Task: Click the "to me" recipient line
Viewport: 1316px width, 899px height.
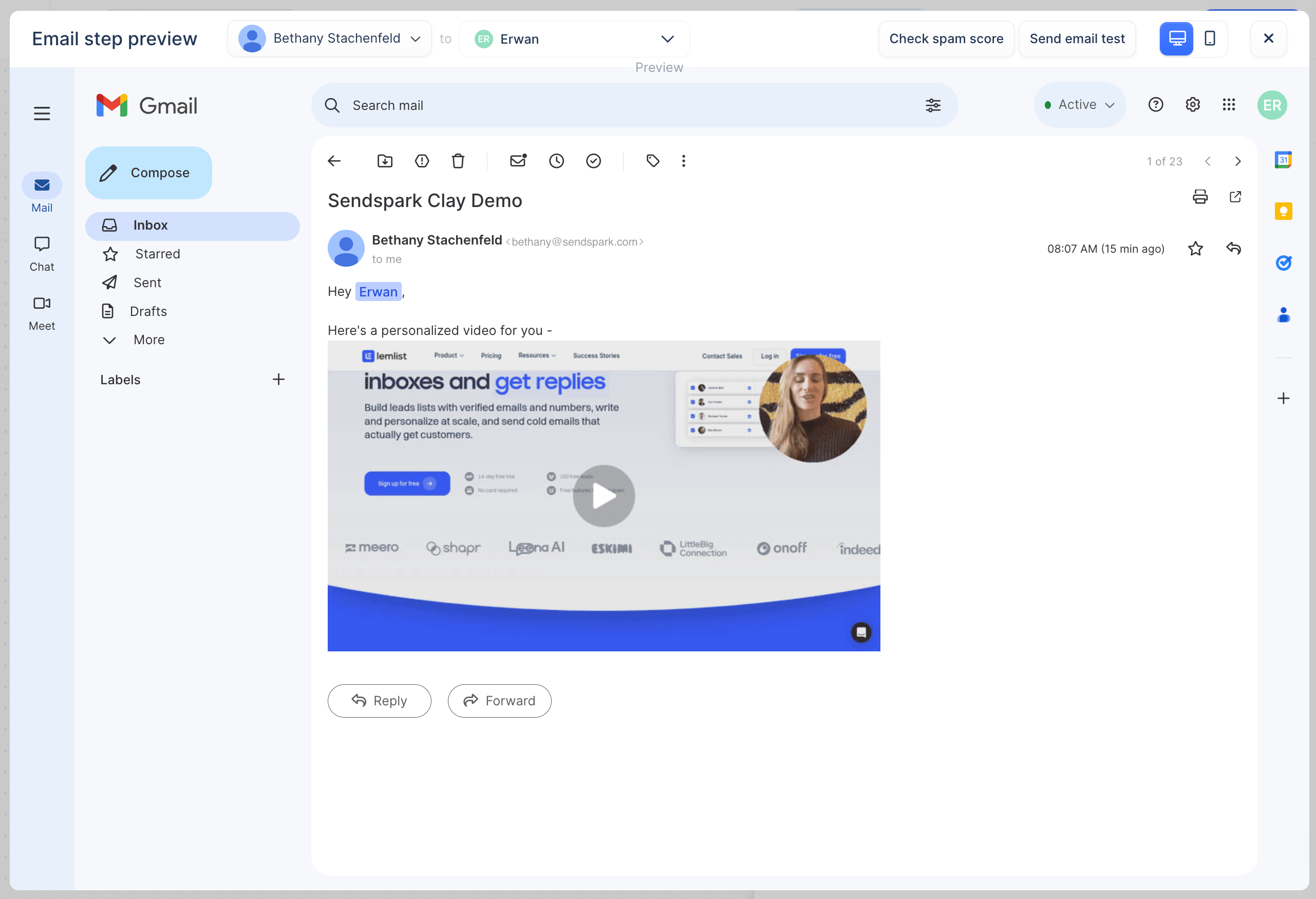Action: 387,259
